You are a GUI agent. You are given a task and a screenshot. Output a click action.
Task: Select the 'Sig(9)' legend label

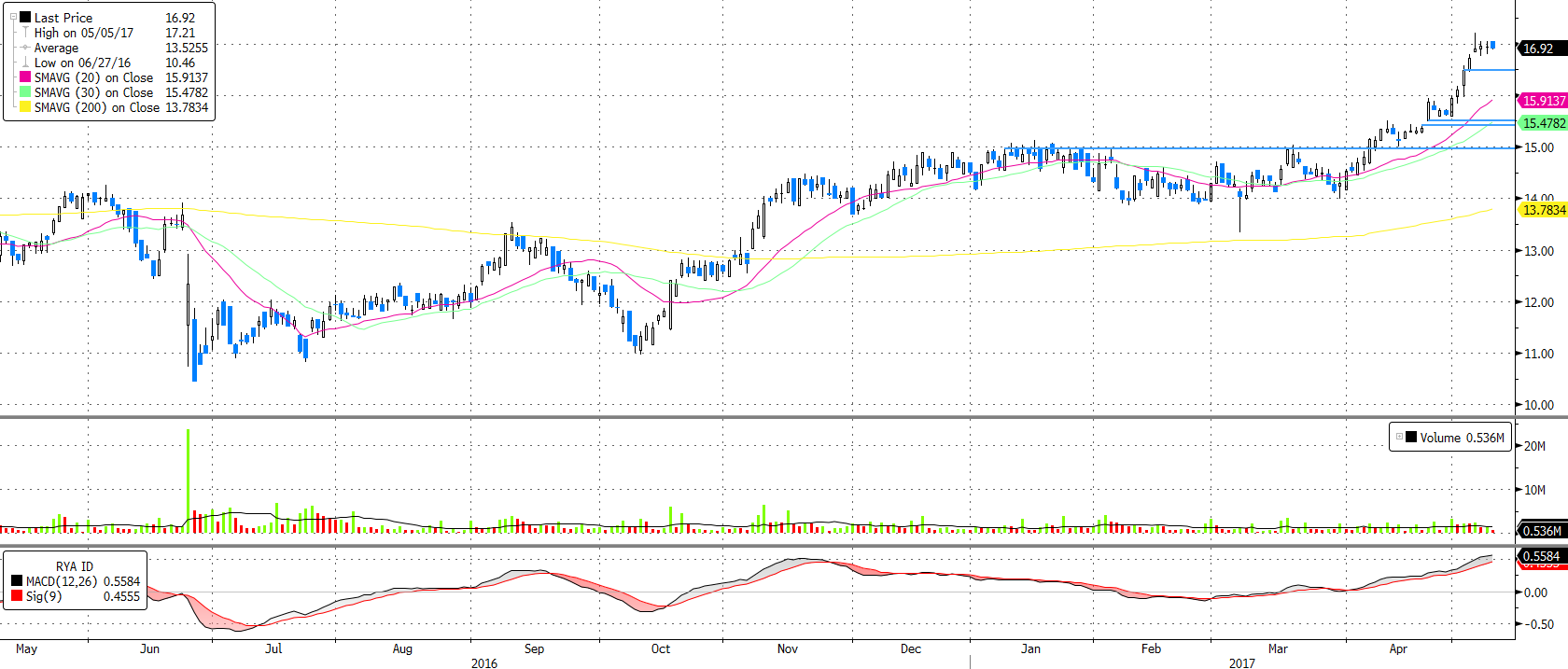(44, 596)
